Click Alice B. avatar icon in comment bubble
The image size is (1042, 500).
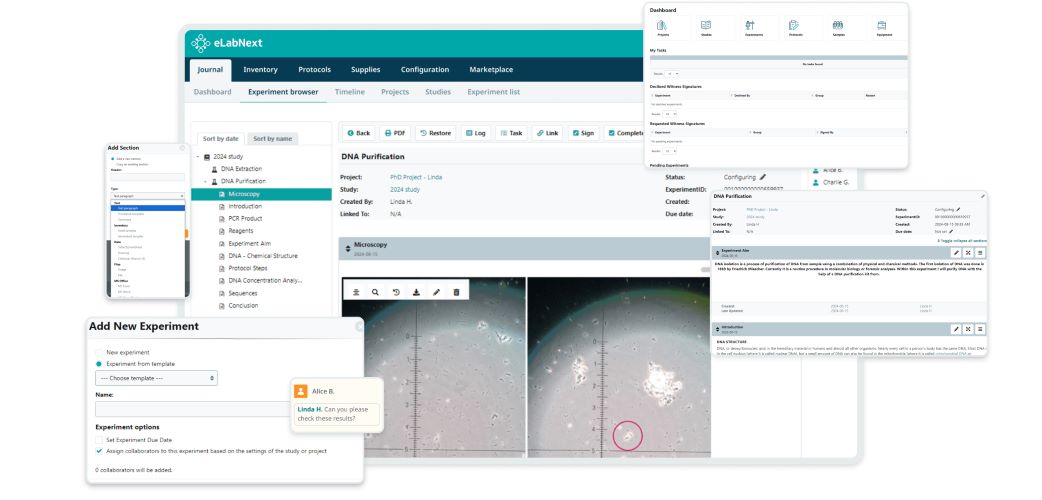(300, 392)
